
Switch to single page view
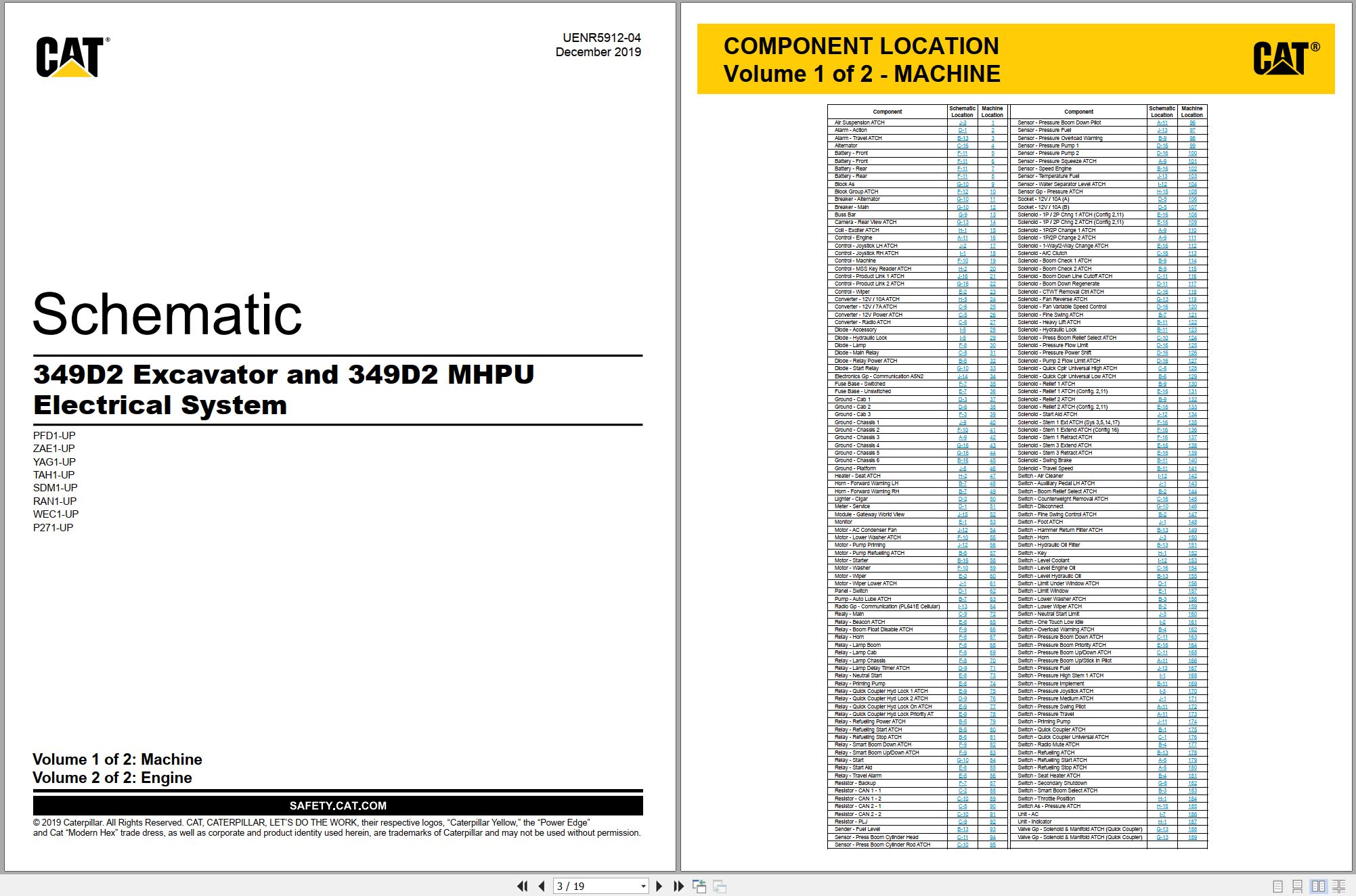pos(1278,886)
